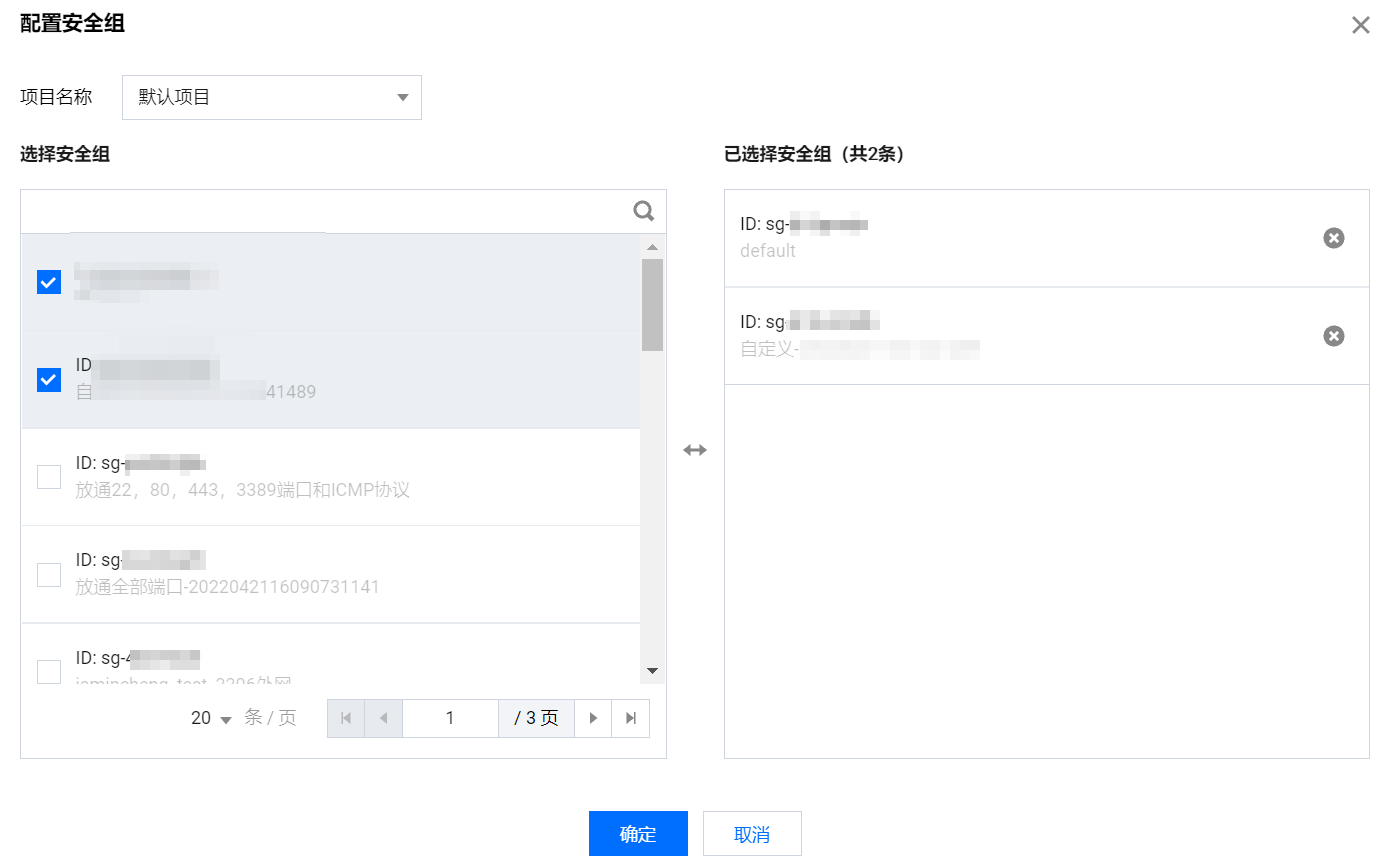1382x864 pixels.
Task: Close the 配置安全组 dialog
Action: pyautogui.click(x=1361, y=25)
